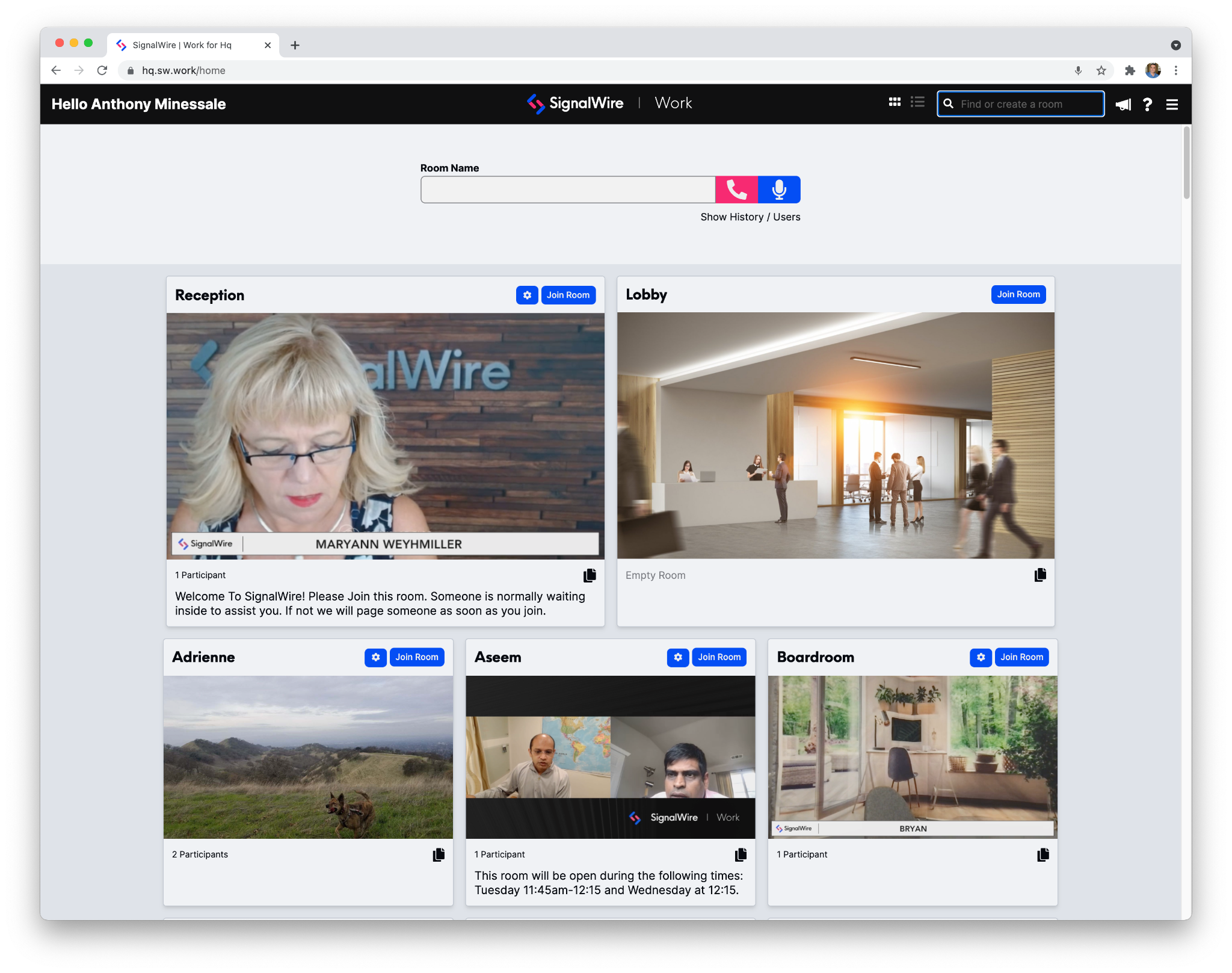The height and width of the screenshot is (973, 1232).
Task: Click the page vertical scrollbar
Action: [x=1186, y=164]
